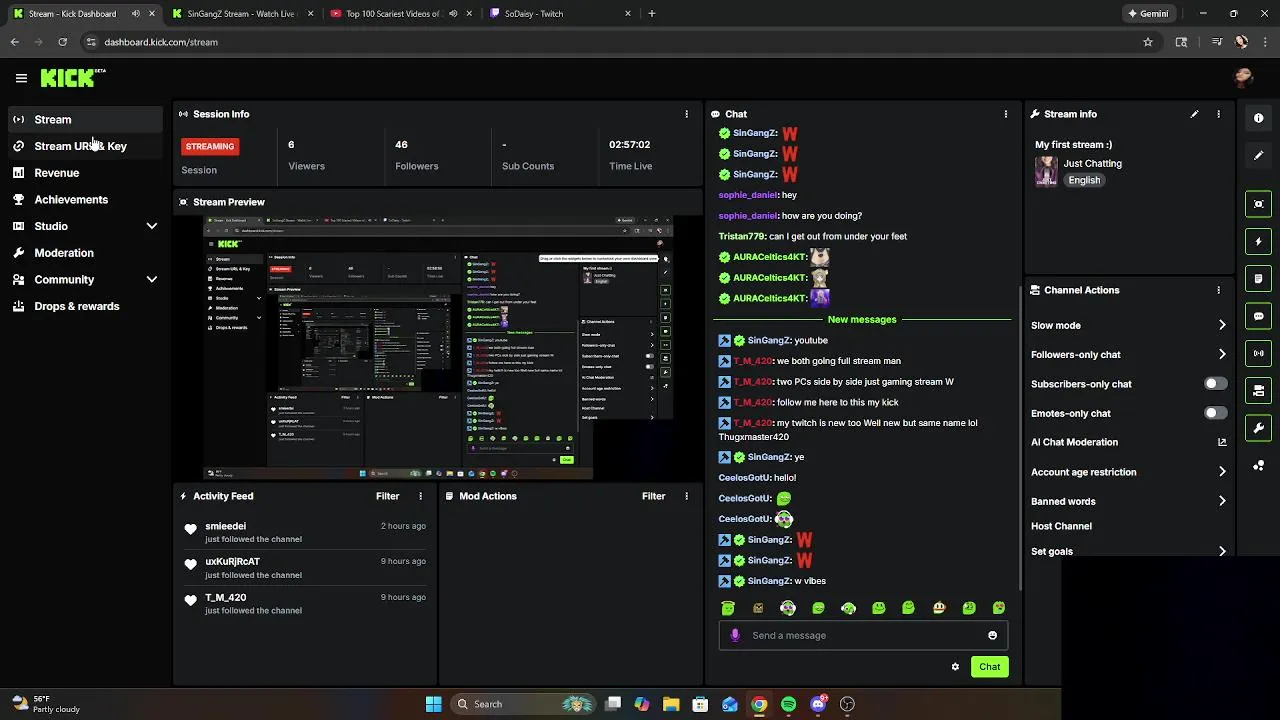Open the Stream info panel three-dot menu
1280x720 pixels.
click(x=1218, y=114)
